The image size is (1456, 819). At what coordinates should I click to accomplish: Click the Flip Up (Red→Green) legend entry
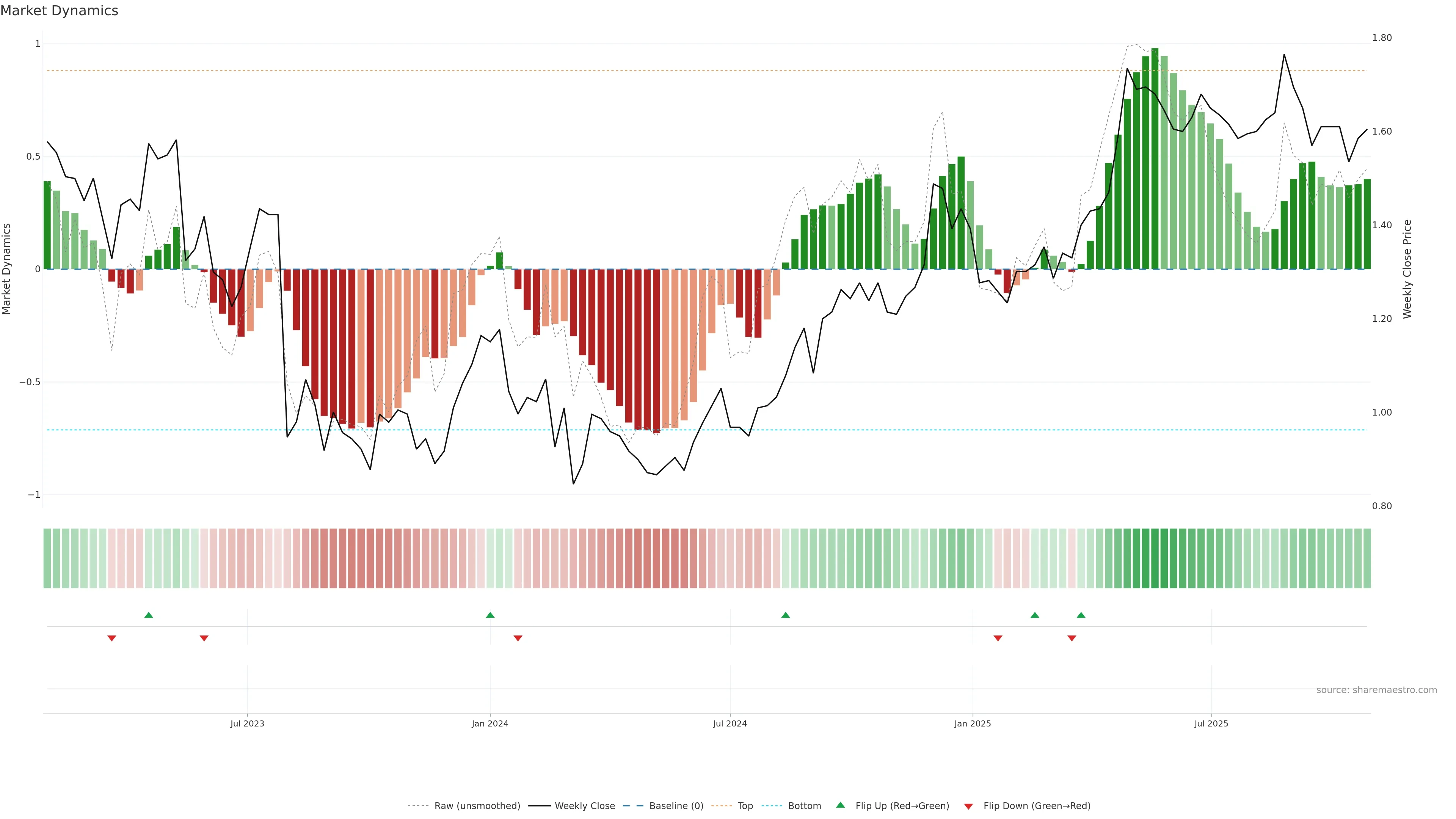[902, 806]
